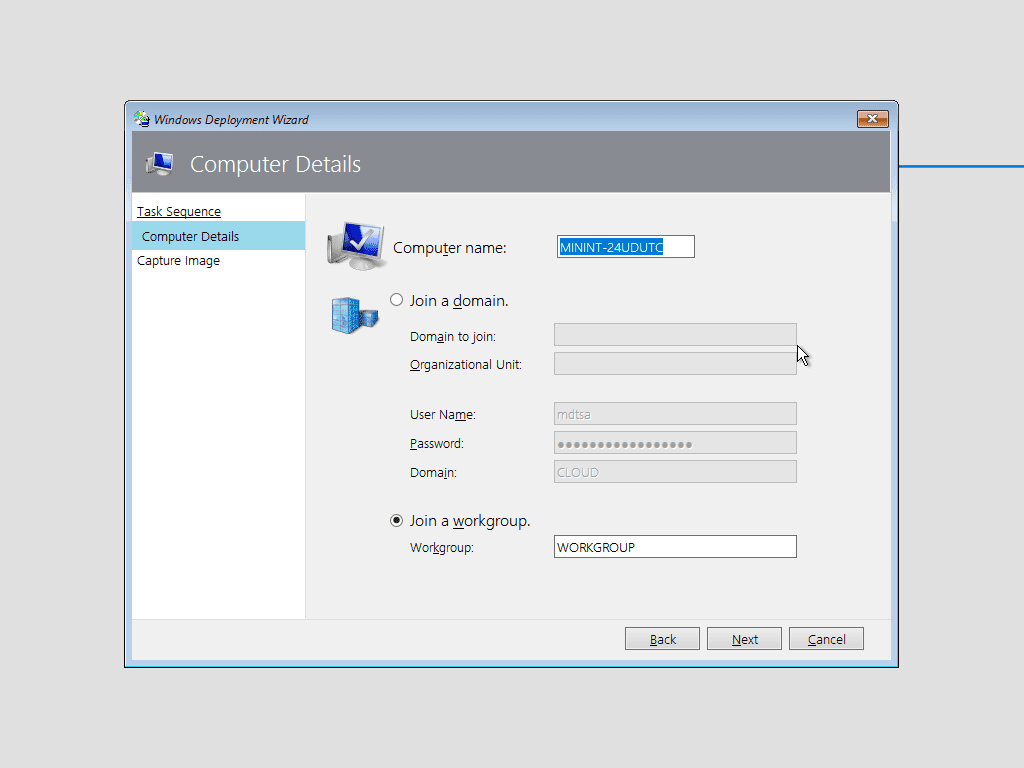Cancel the deployment wizard

click(x=826, y=638)
